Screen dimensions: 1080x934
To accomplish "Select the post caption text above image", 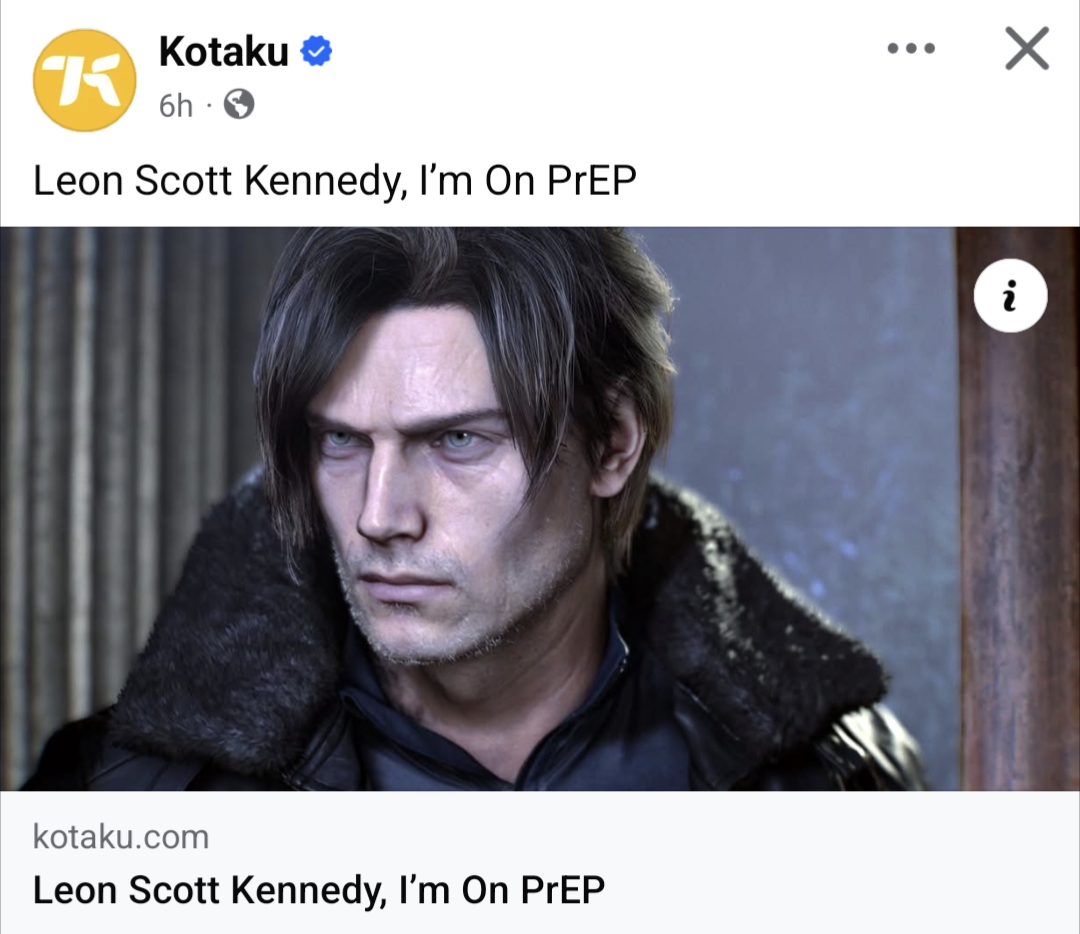I will coord(334,181).
